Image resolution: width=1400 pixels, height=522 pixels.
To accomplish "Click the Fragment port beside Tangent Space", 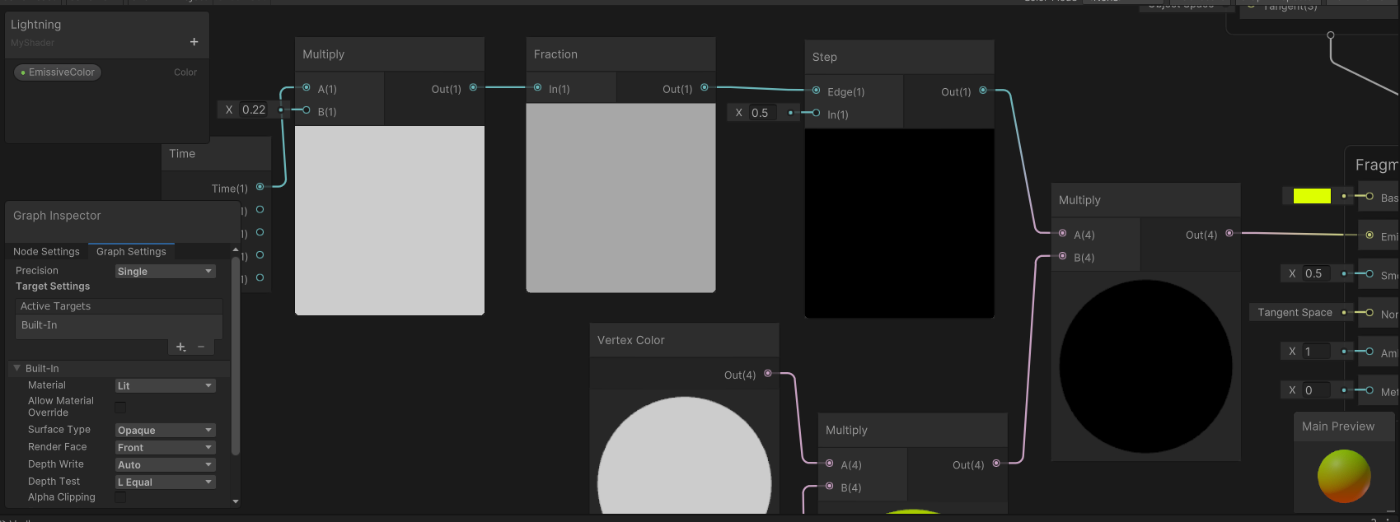I will (1369, 312).
